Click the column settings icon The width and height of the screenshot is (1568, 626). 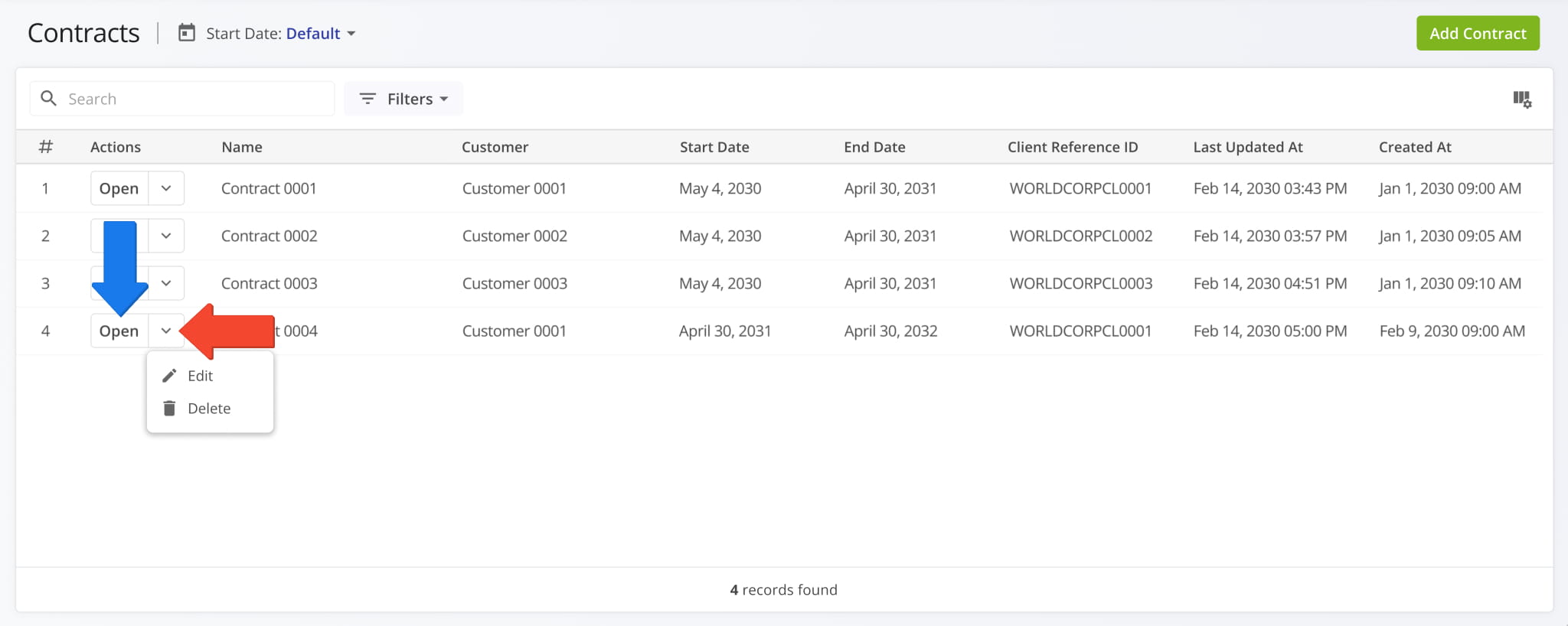click(1521, 99)
